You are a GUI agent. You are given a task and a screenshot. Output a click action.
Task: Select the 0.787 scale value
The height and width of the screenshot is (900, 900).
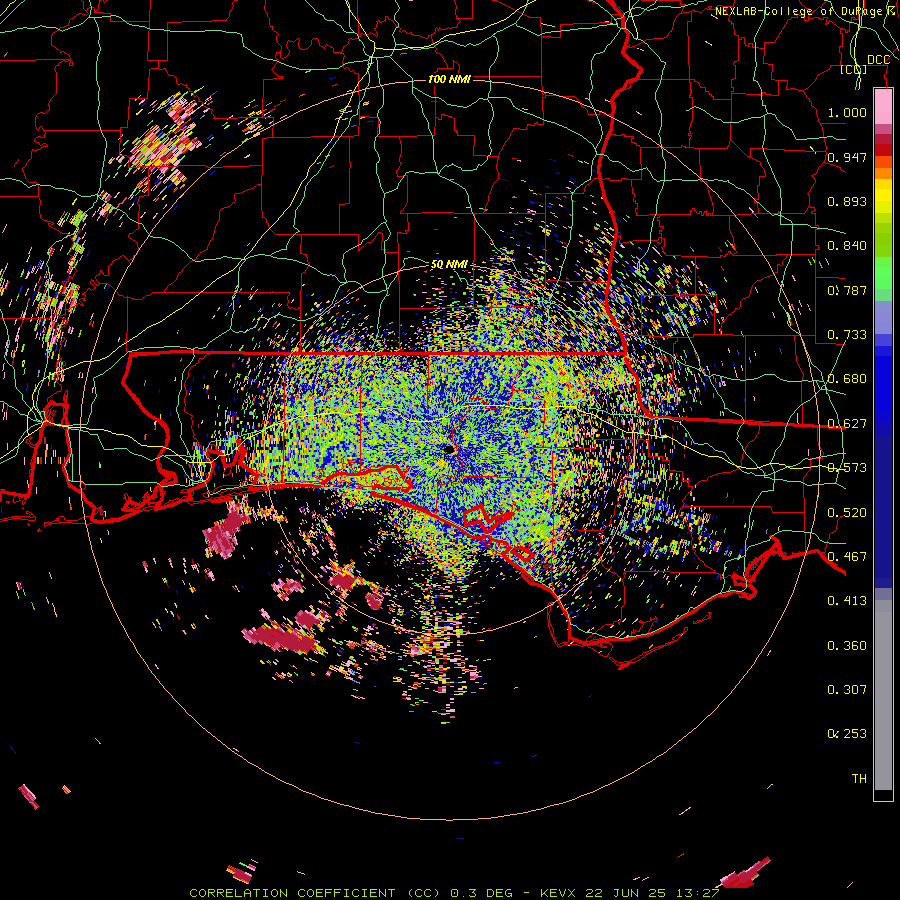click(x=847, y=290)
